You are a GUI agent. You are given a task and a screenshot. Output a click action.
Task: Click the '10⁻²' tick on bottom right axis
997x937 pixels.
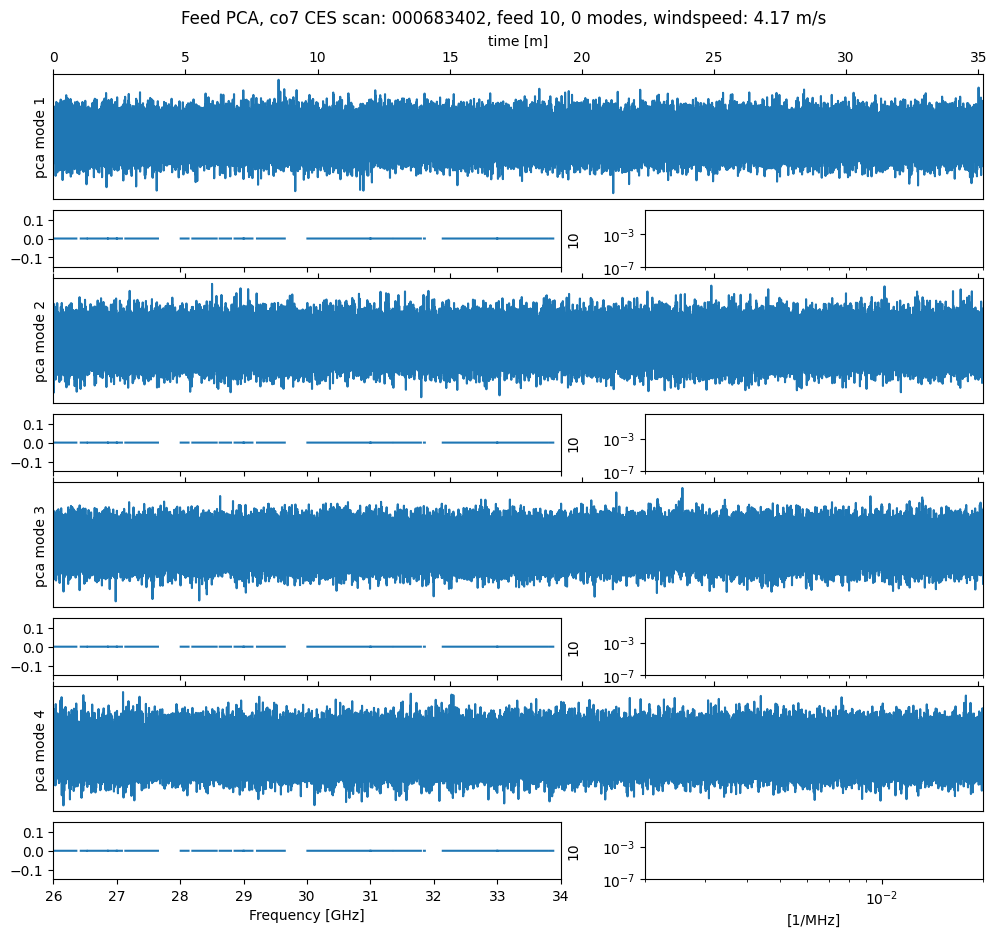click(880, 897)
